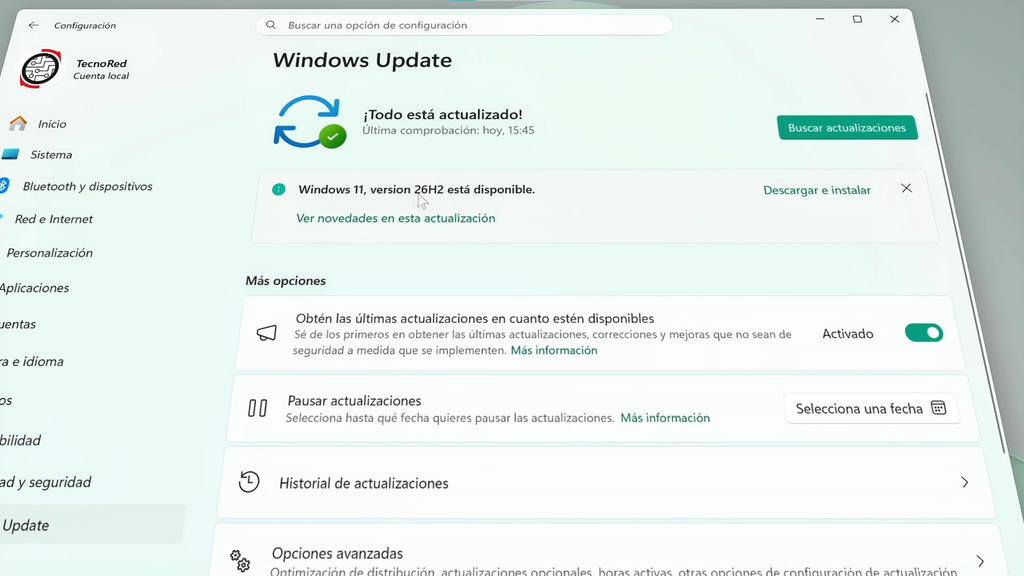Image resolution: width=1024 pixels, height=576 pixels.
Task: Click the clock history icon
Action: click(x=249, y=482)
